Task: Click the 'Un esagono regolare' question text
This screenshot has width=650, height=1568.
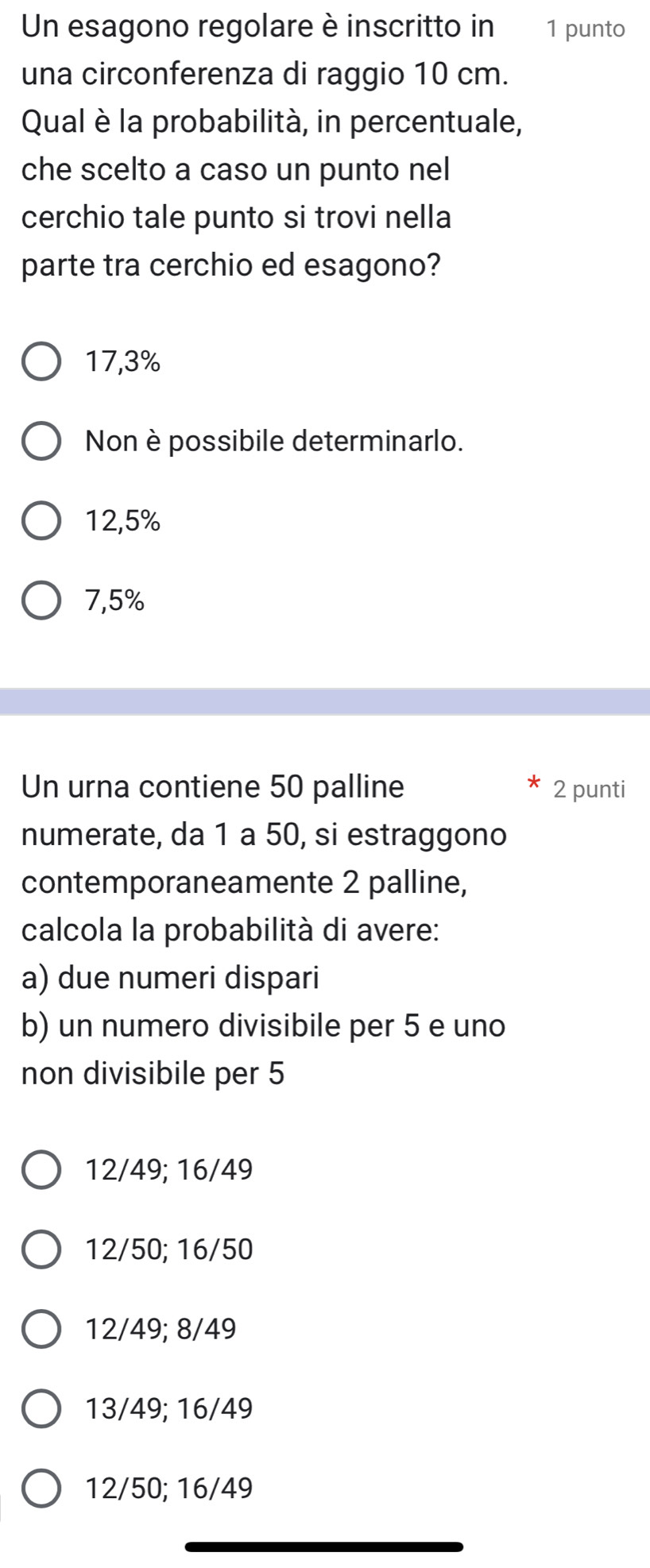Action: pos(257,27)
